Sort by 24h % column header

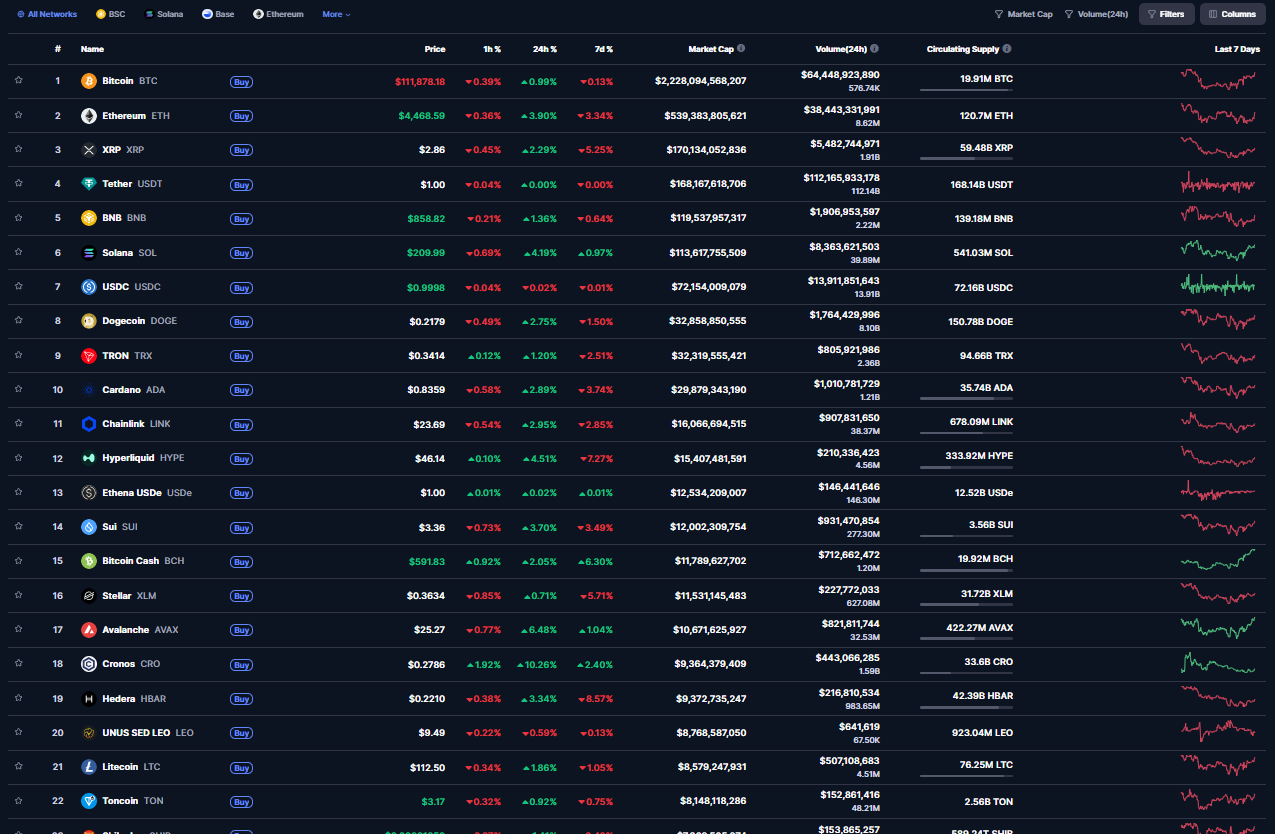click(x=544, y=49)
